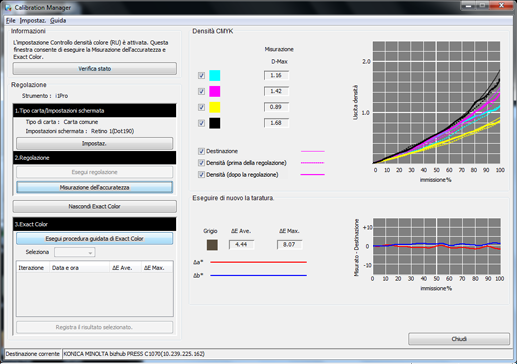
Task: Click the 3.Exact Color section header
Action: coord(95,224)
